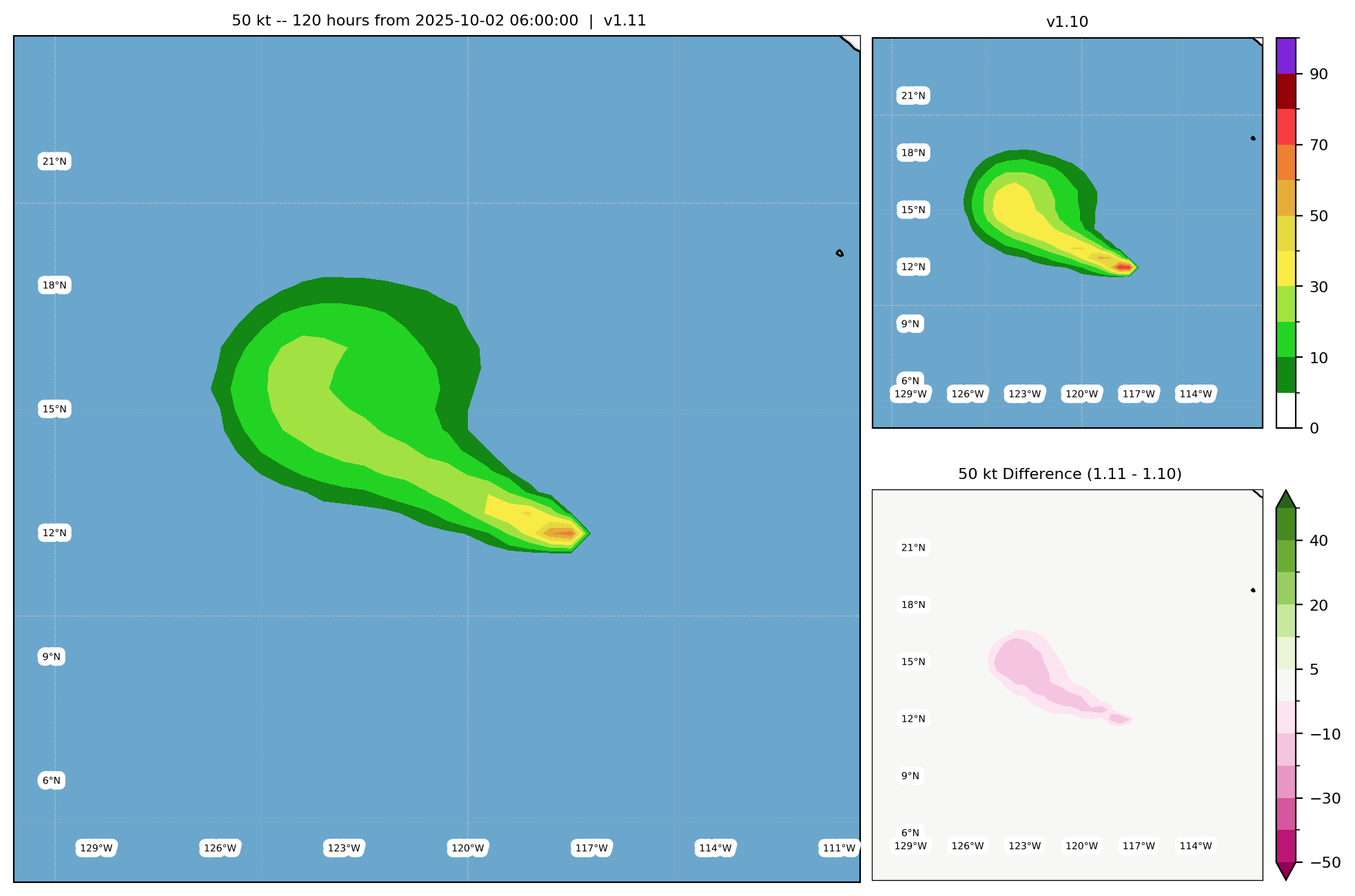Viewport: 1355px width, 896px height.
Task: Click the v1.10 panel title
Action: [x=1067, y=22]
